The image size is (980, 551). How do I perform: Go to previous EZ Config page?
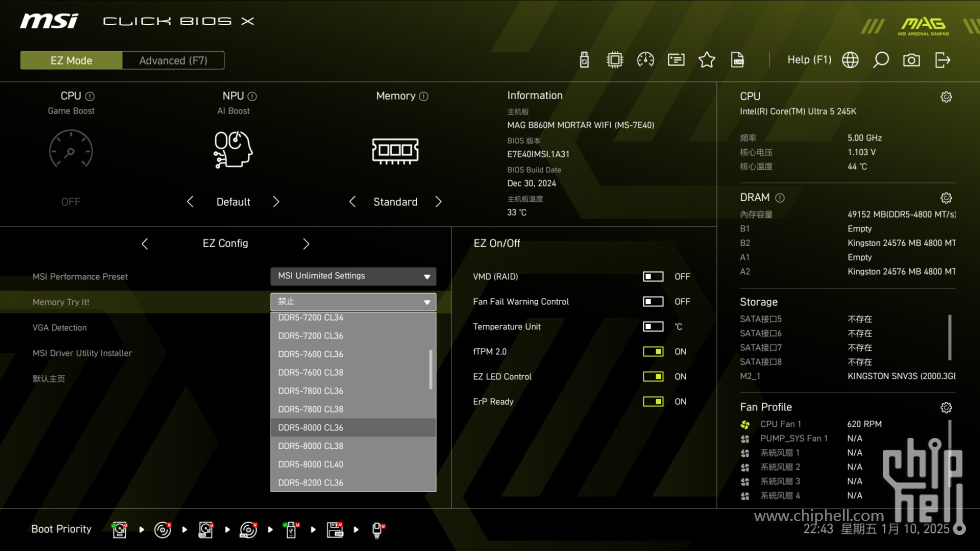(145, 244)
